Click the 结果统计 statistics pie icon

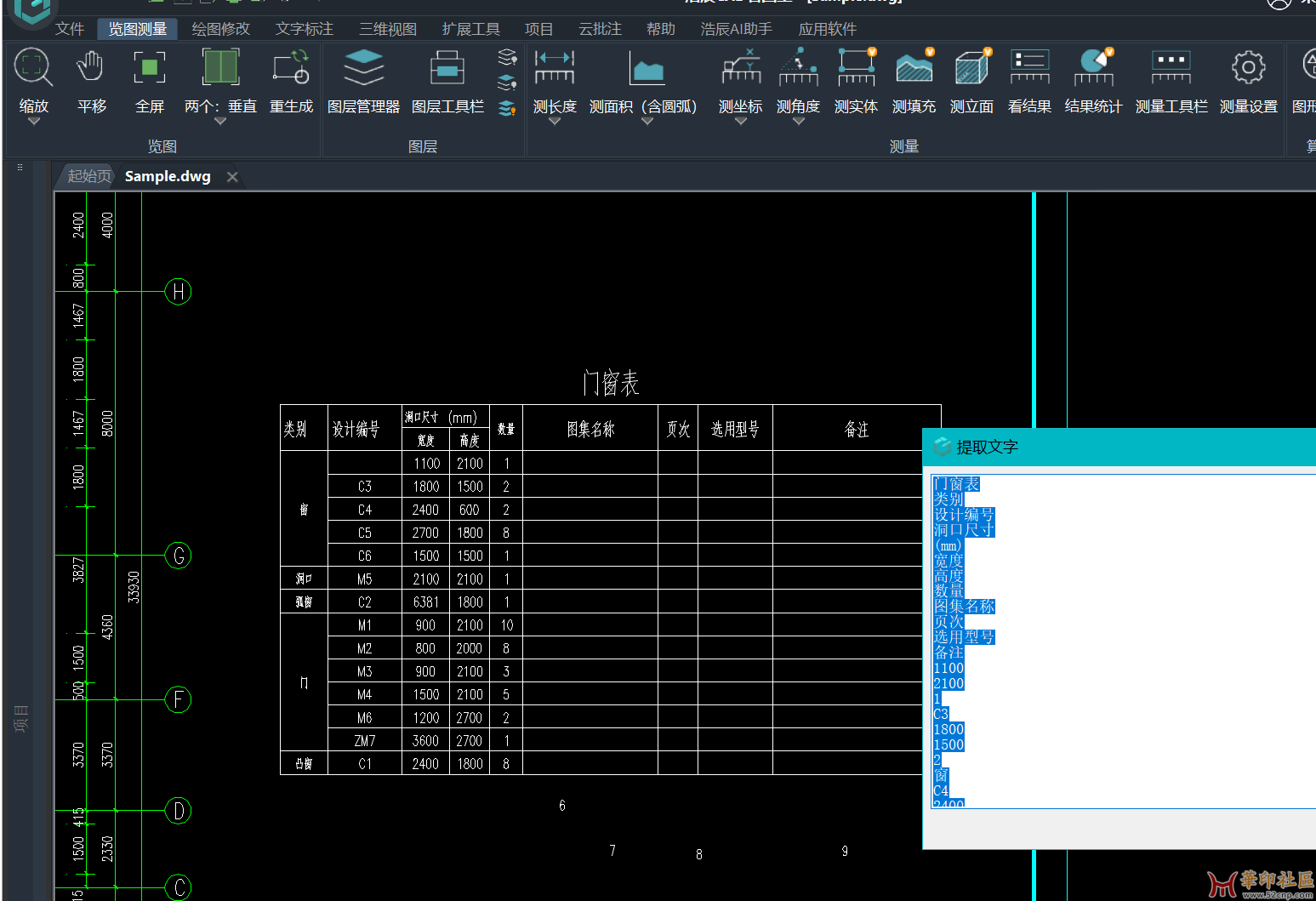point(1093,68)
